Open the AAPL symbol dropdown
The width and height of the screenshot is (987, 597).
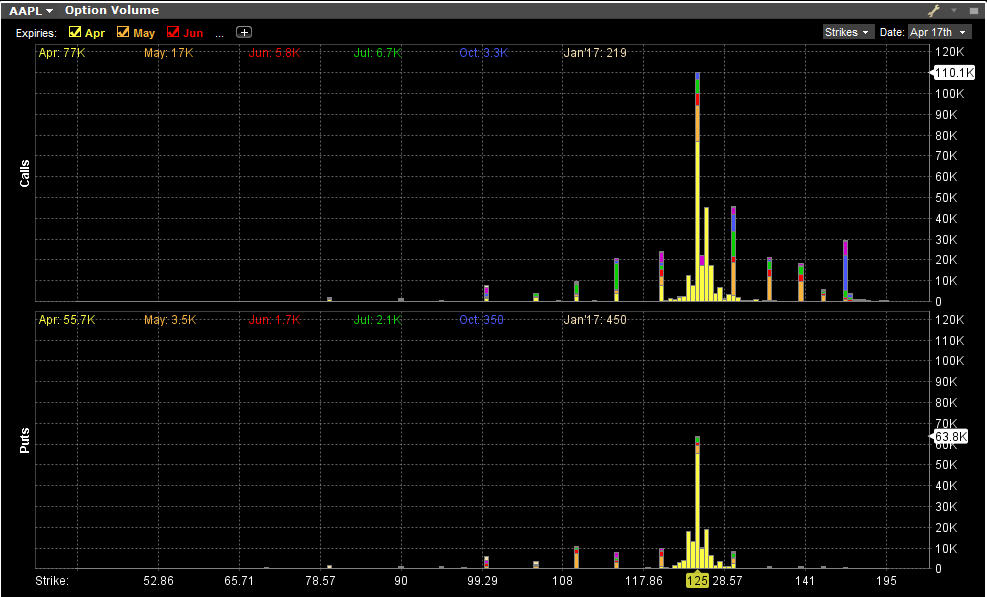point(31,10)
